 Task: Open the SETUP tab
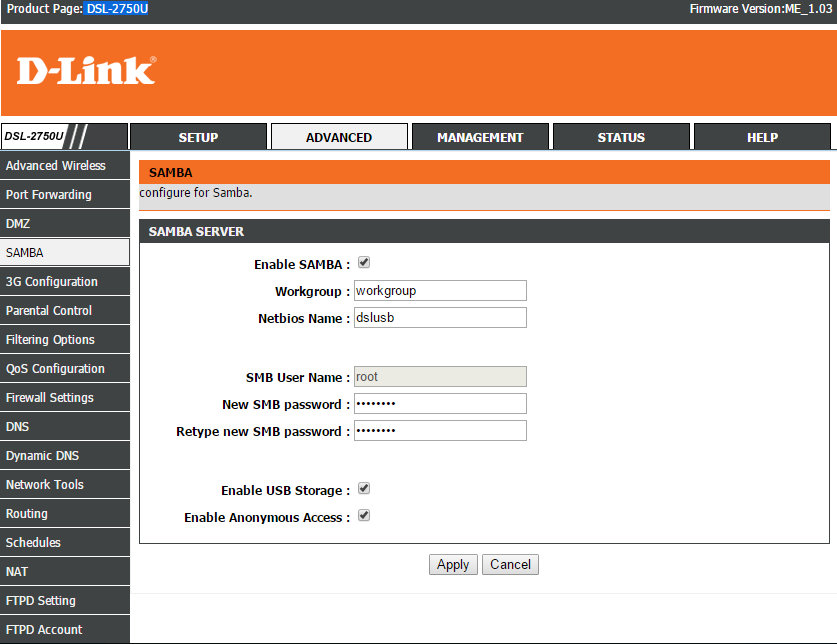198,137
